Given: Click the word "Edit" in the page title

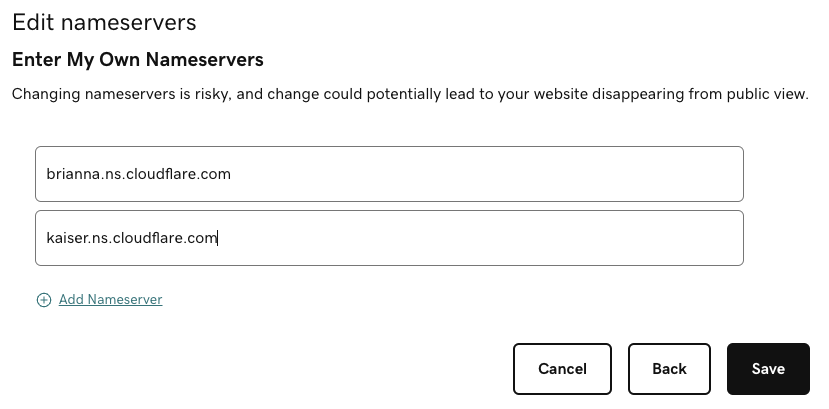Looking at the screenshot, I should tap(32, 21).
